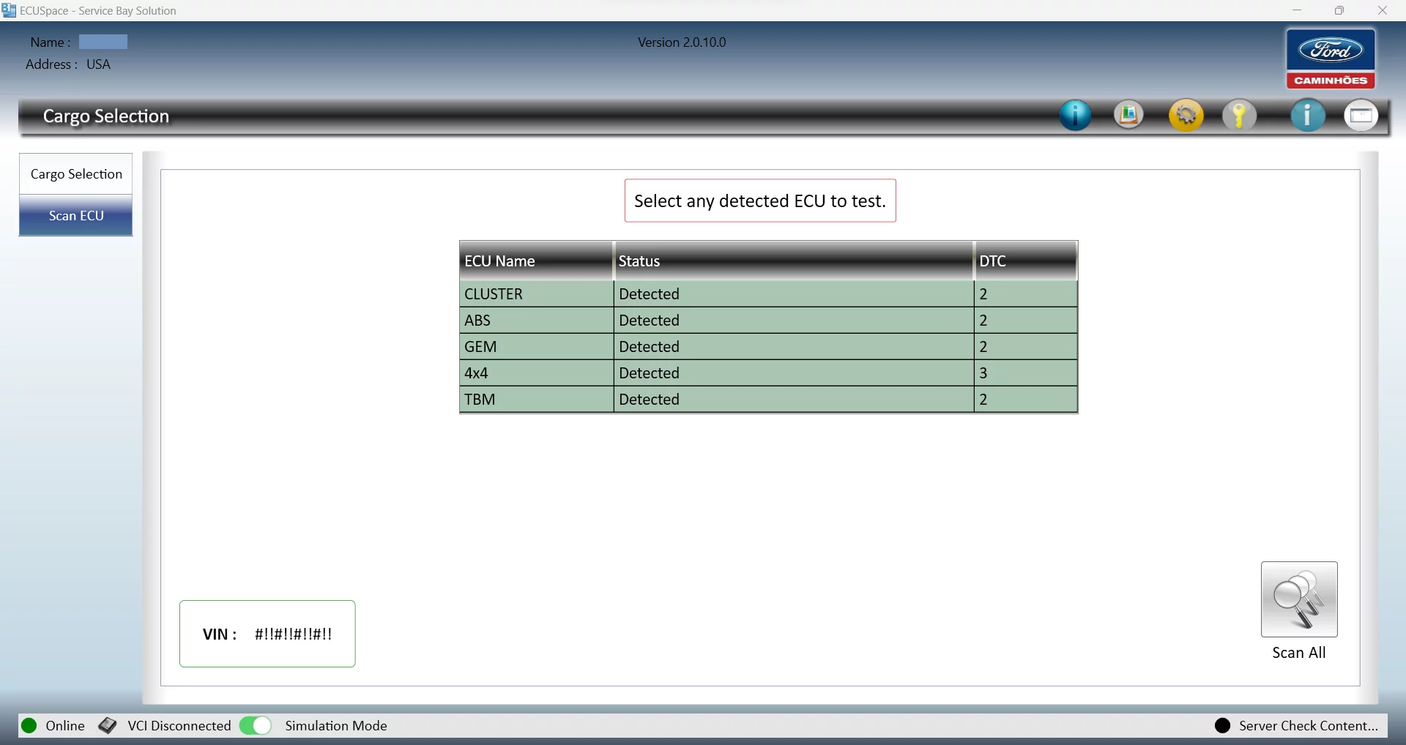
Task: Open the report document icon on toolbar
Action: pyautogui.click(x=1128, y=115)
